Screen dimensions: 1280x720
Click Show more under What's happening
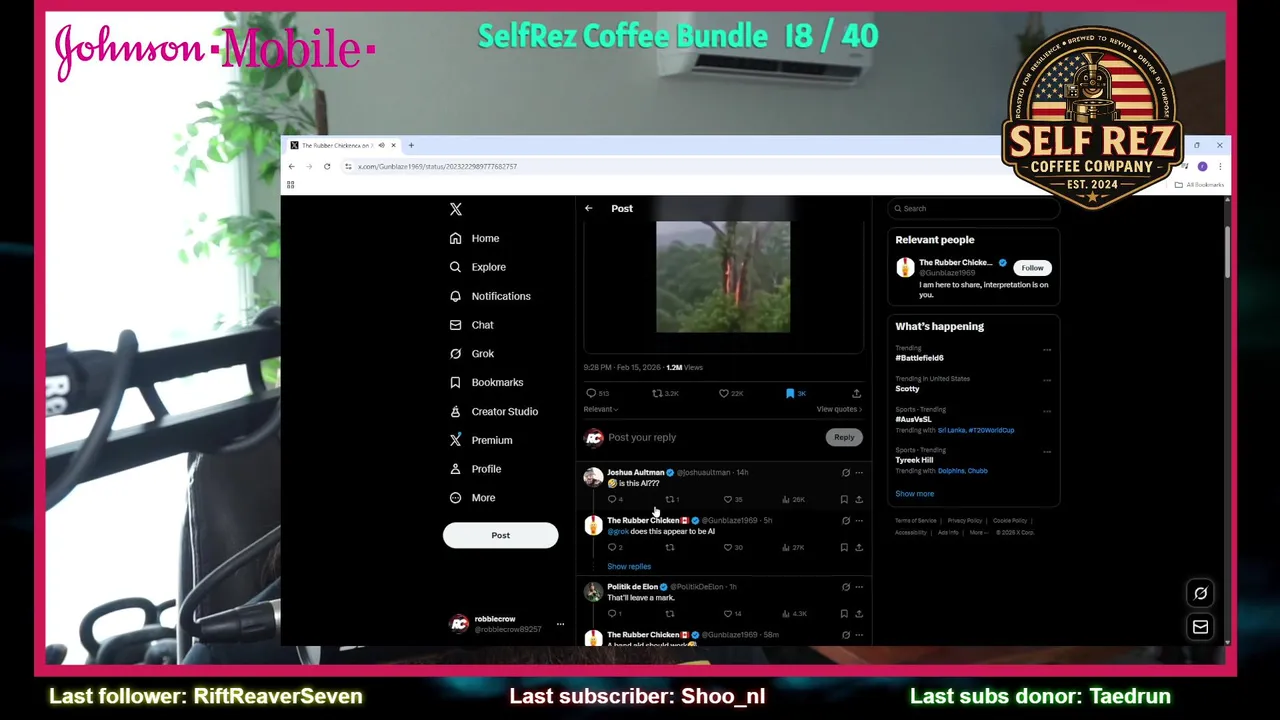tap(914, 494)
